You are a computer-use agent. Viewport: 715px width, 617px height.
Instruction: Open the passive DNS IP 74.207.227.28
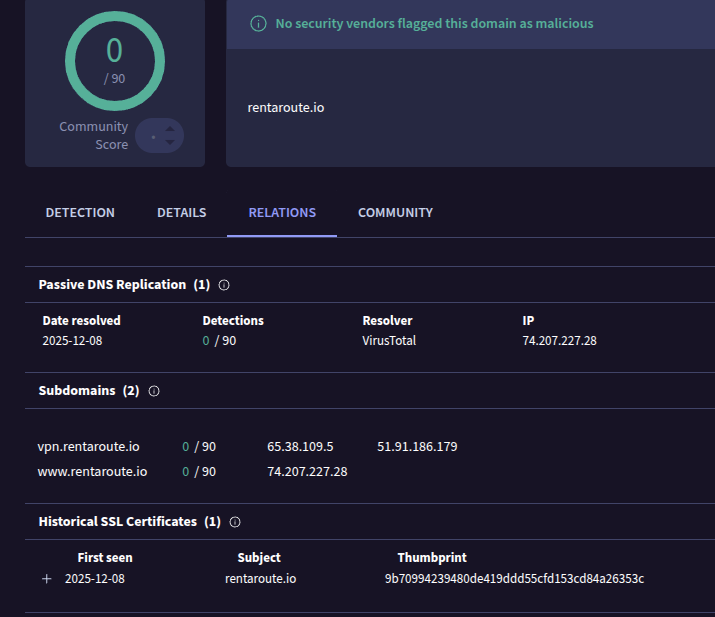click(560, 341)
